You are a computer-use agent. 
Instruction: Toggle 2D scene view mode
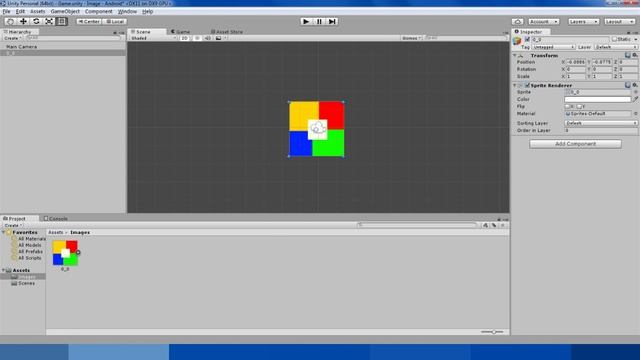point(184,38)
